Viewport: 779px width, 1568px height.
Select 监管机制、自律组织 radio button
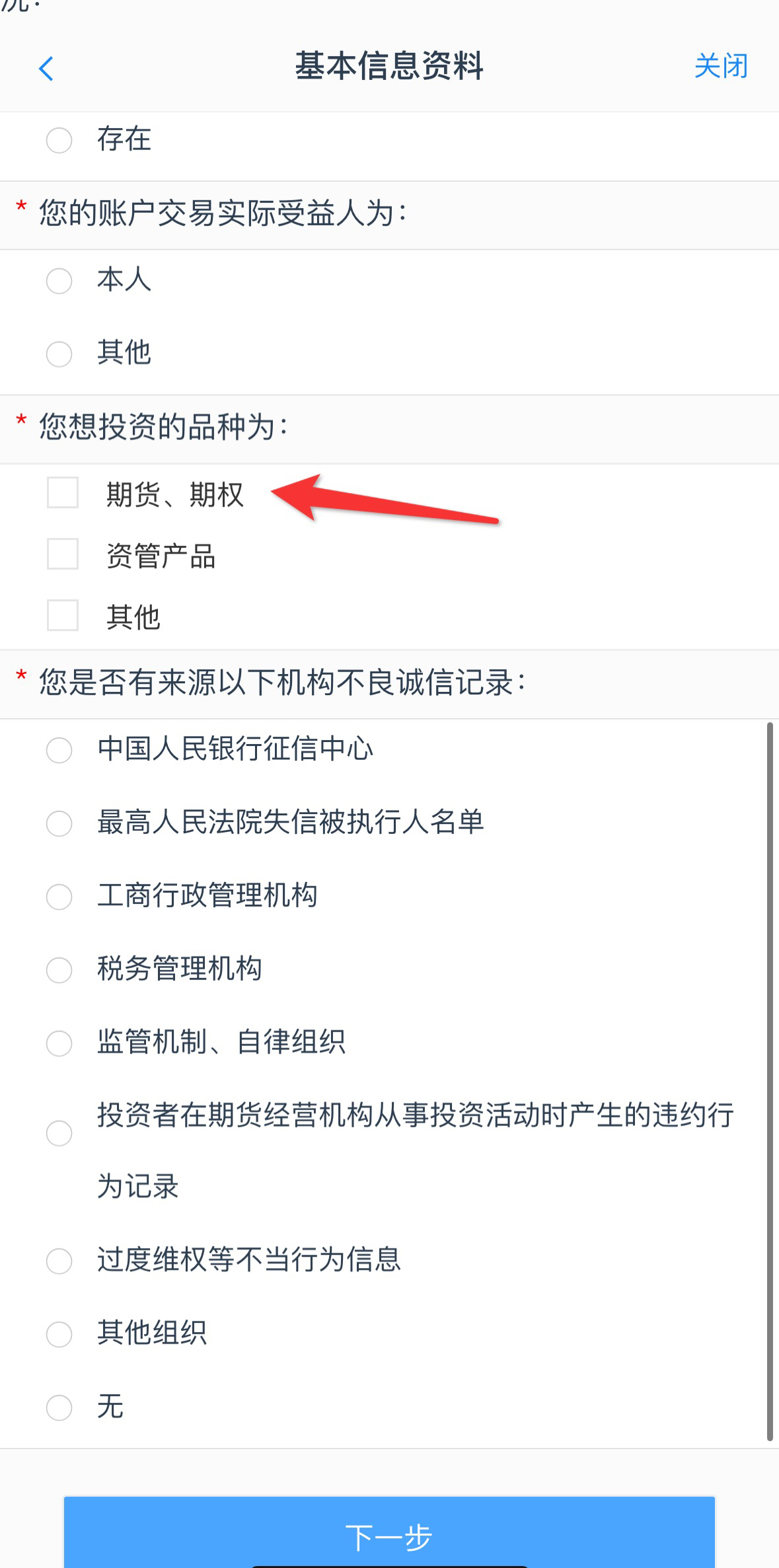click(x=59, y=1043)
